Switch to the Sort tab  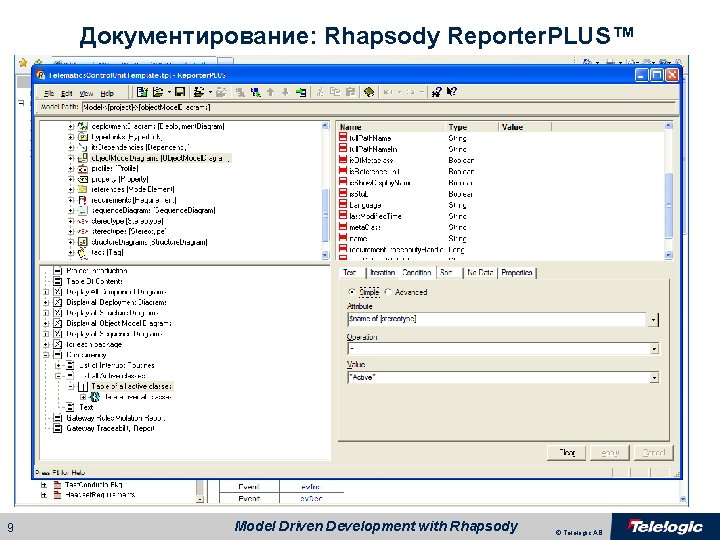point(448,273)
